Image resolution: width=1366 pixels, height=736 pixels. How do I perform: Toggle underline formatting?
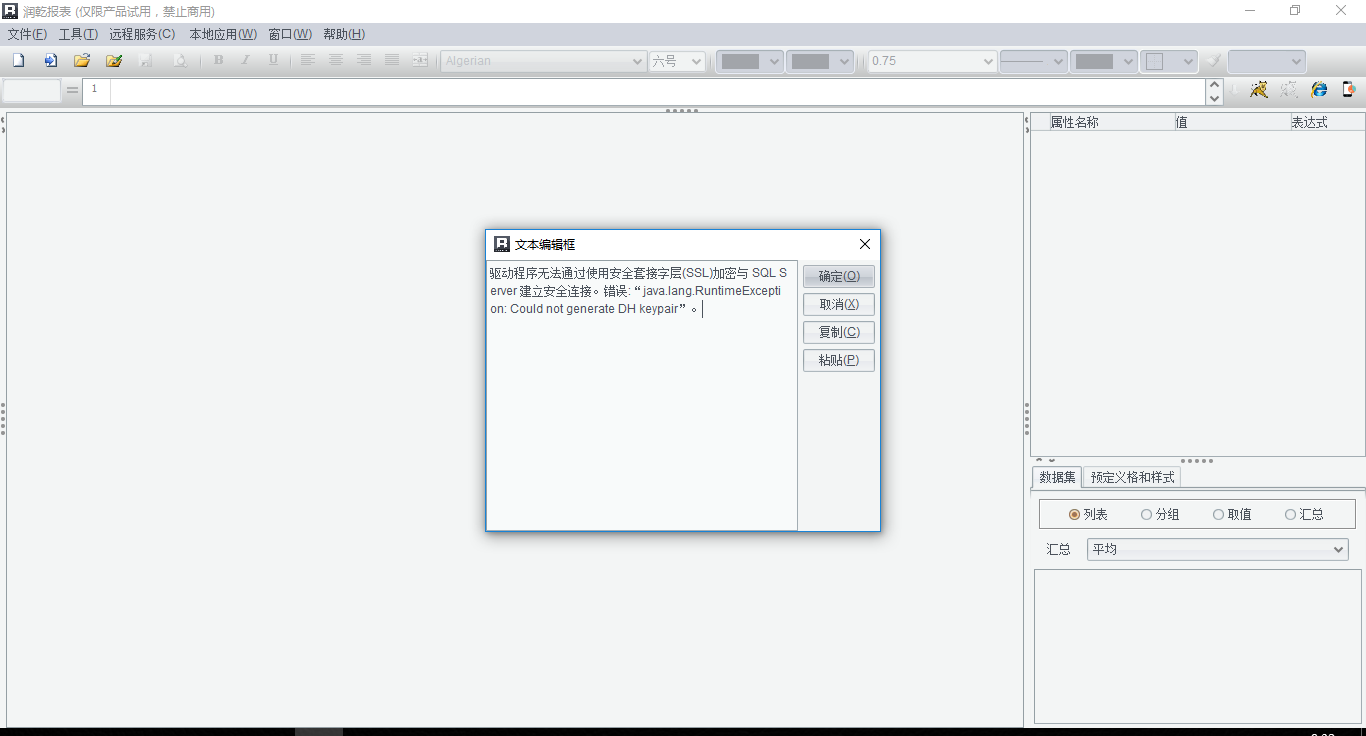coord(273,61)
